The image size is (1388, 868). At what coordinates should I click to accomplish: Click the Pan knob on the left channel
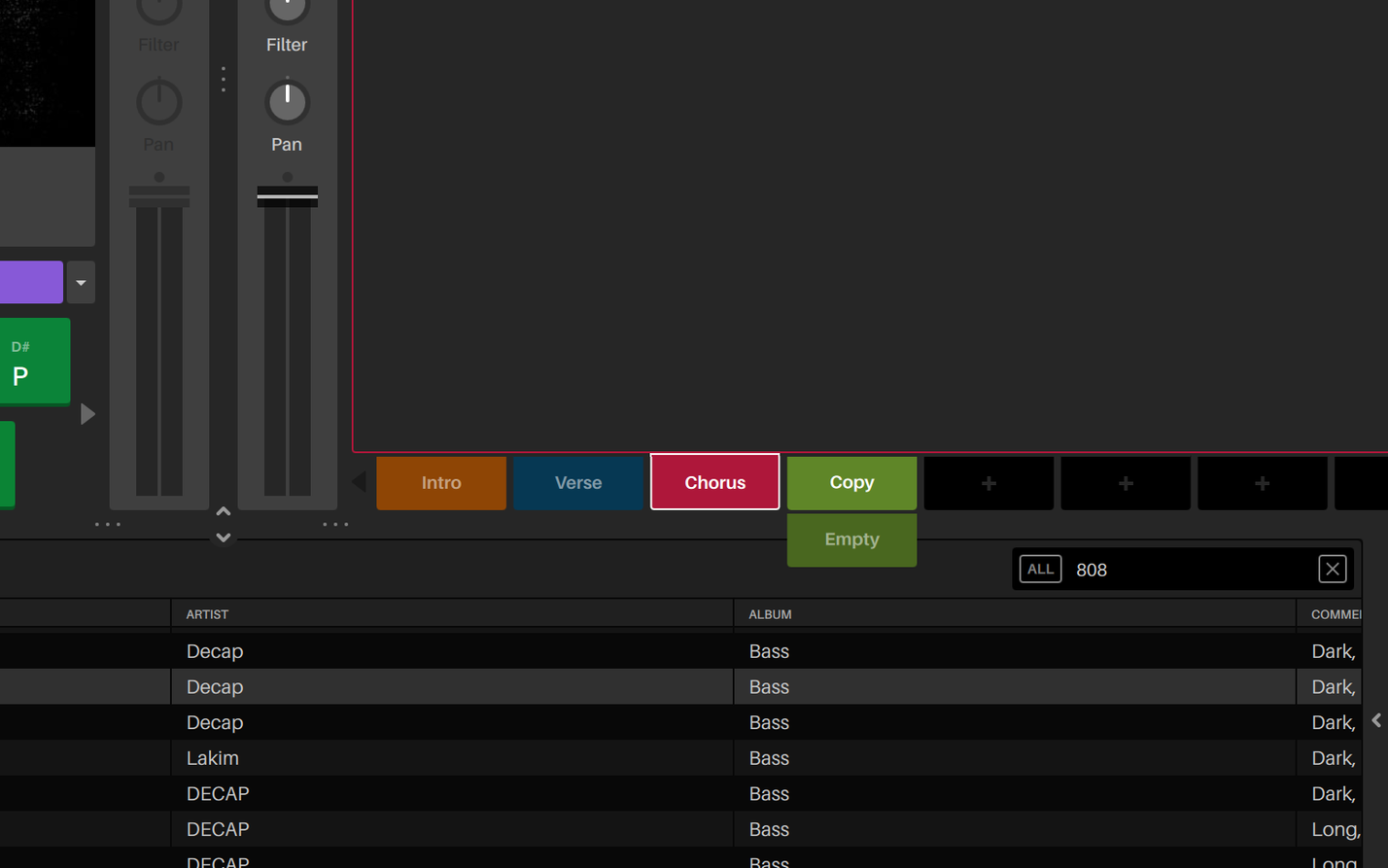pyautogui.click(x=158, y=100)
